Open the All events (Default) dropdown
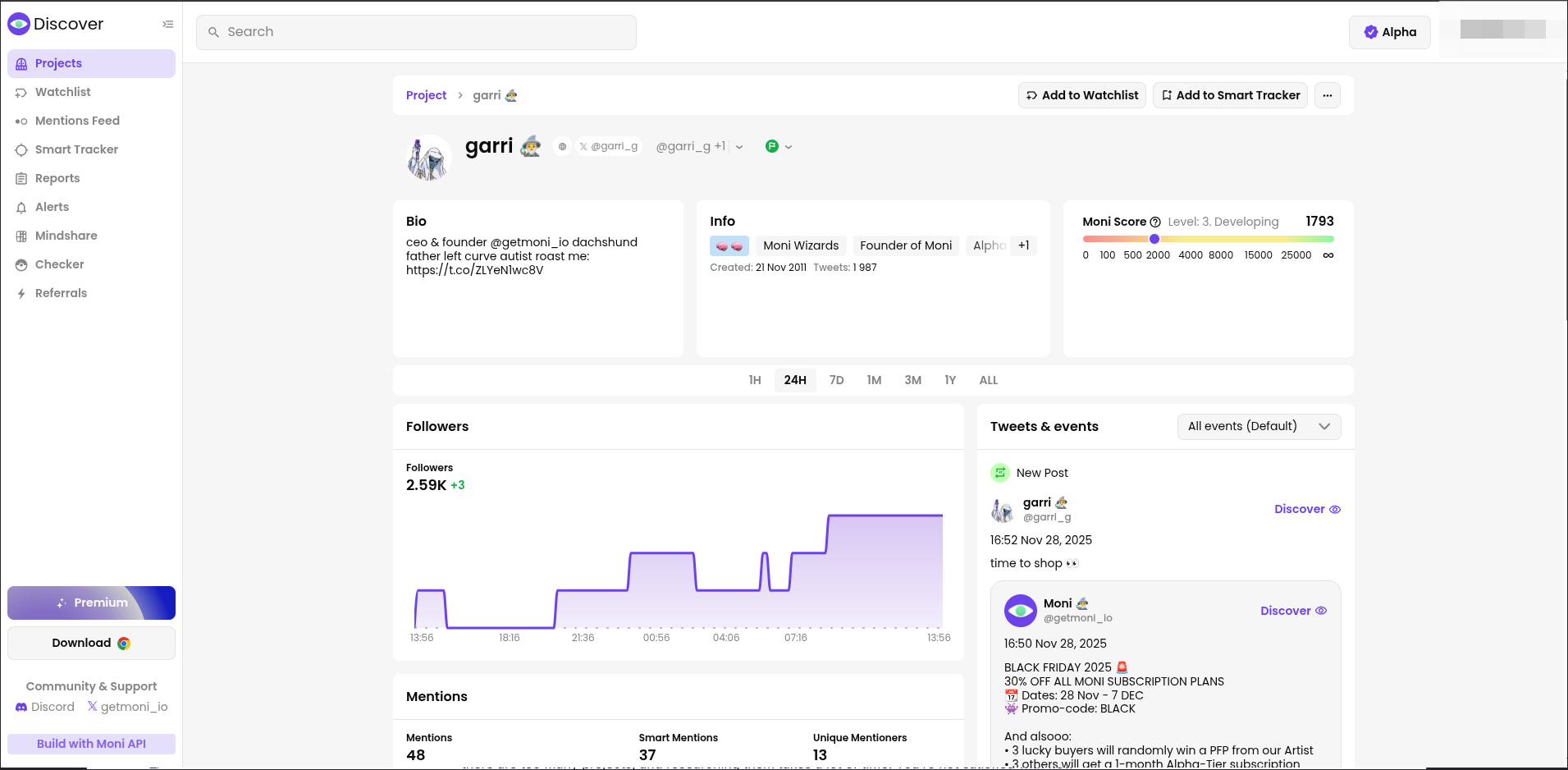 point(1259,426)
